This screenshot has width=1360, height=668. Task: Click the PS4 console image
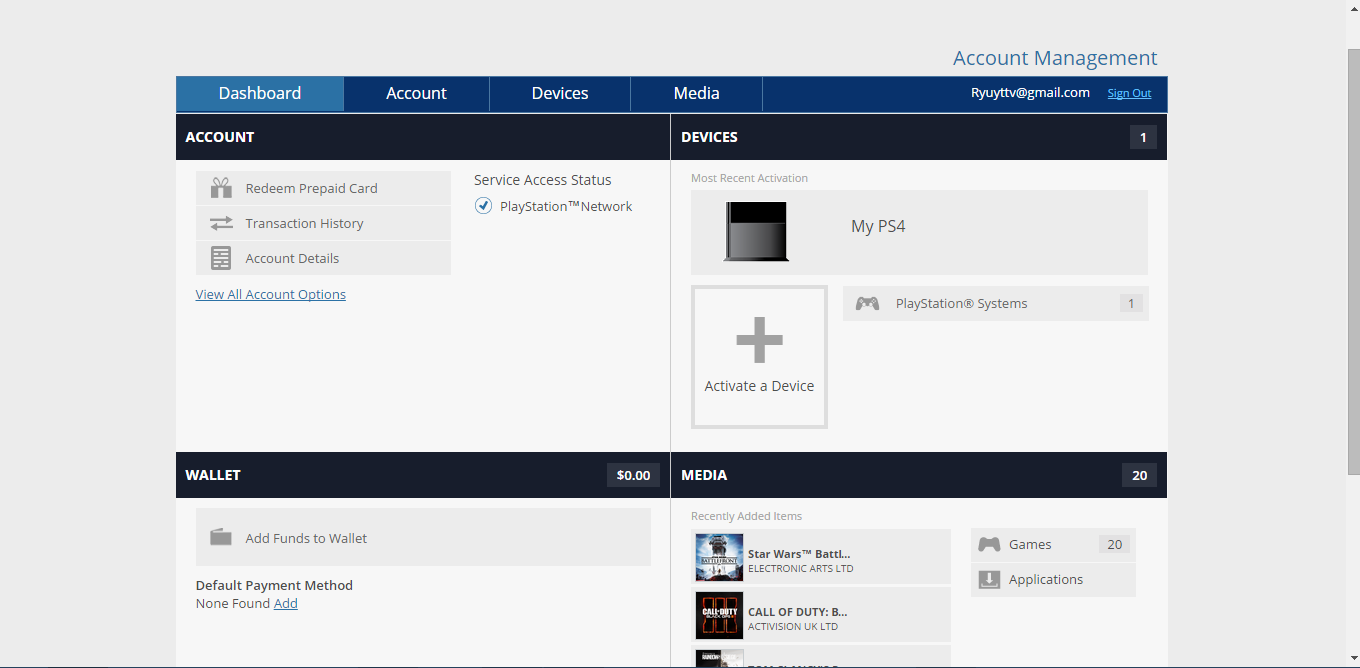point(756,232)
